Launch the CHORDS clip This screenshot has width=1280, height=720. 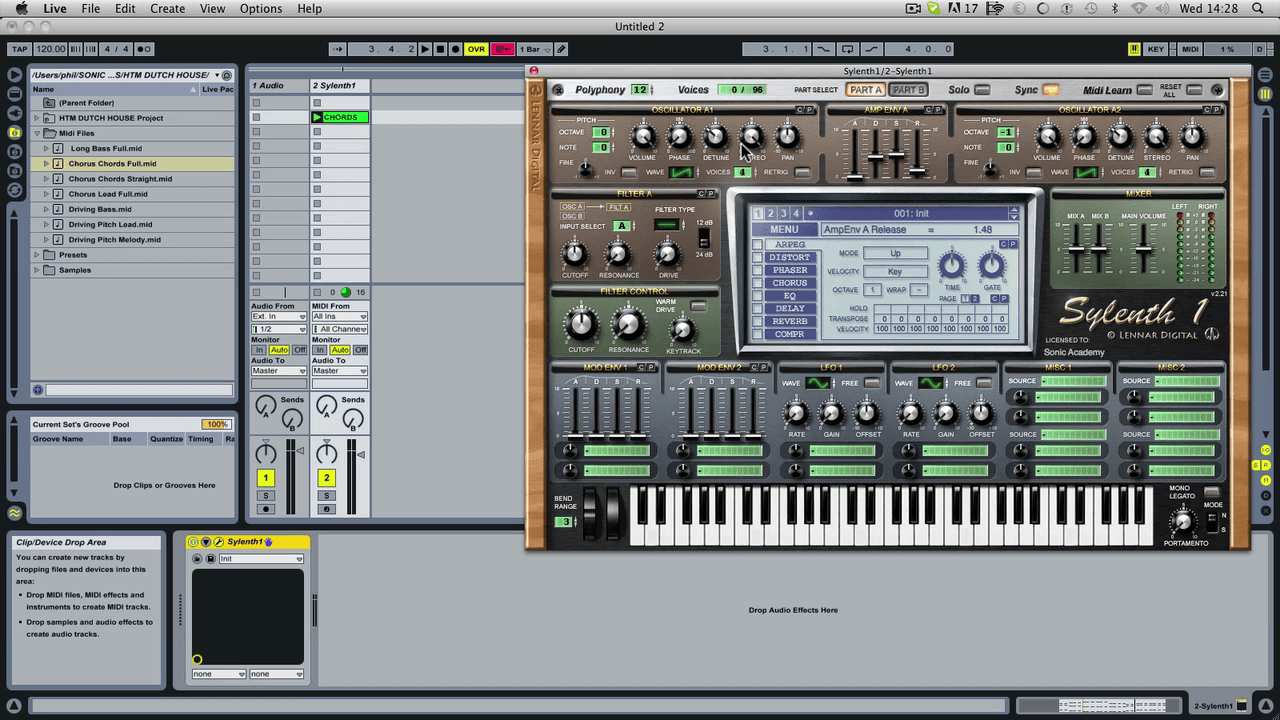click(318, 117)
